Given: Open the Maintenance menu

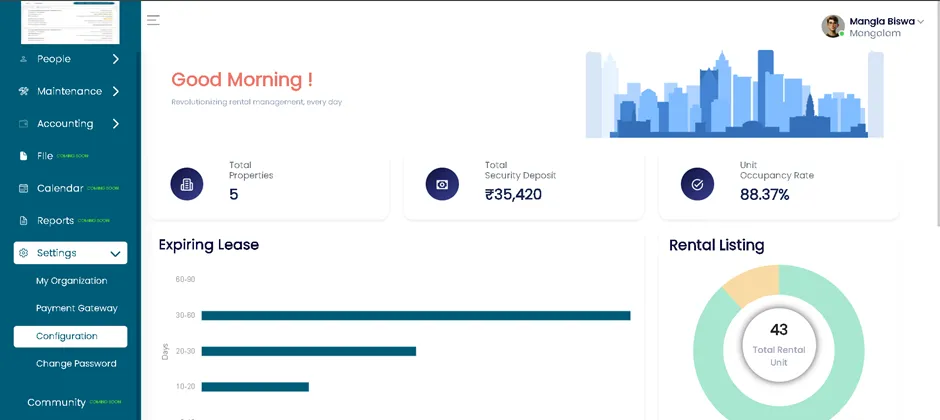Looking at the screenshot, I should tap(70, 91).
